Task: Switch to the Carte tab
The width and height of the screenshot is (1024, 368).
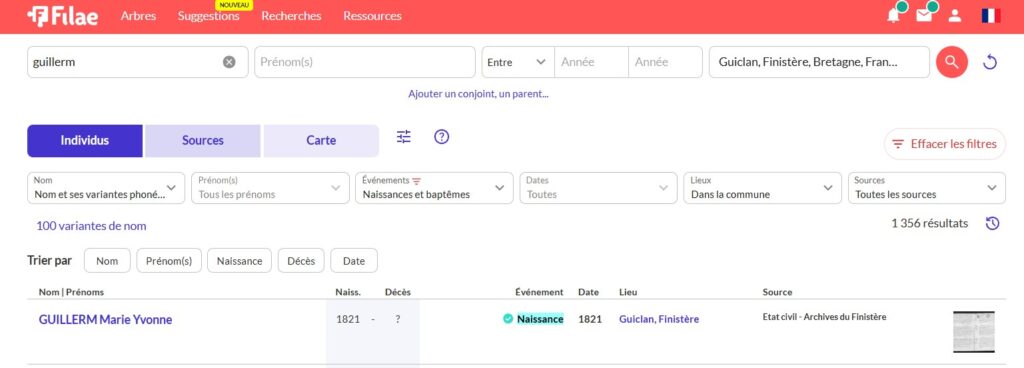Action: coord(321,141)
